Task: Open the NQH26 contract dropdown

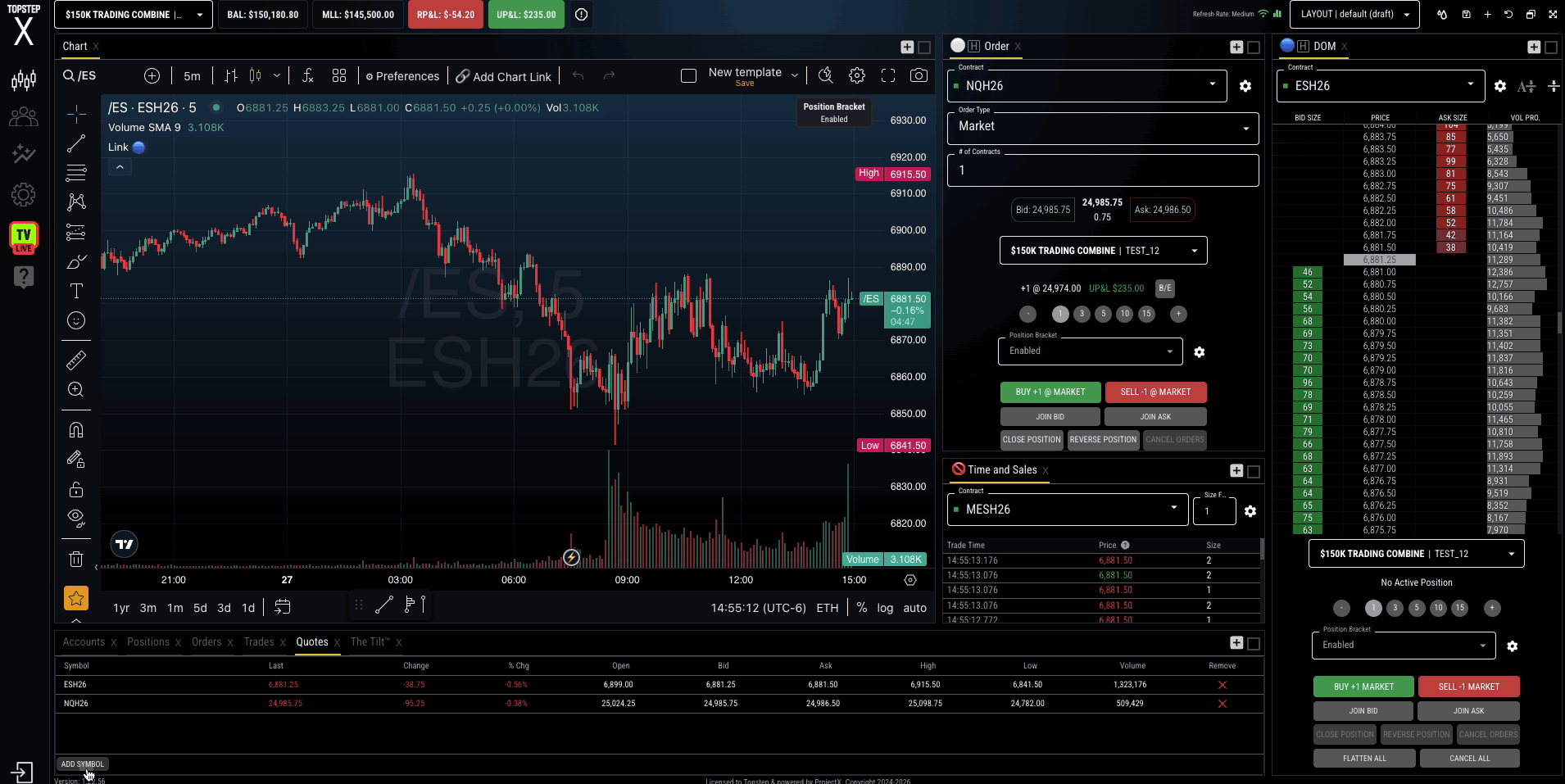Action: (x=1086, y=86)
